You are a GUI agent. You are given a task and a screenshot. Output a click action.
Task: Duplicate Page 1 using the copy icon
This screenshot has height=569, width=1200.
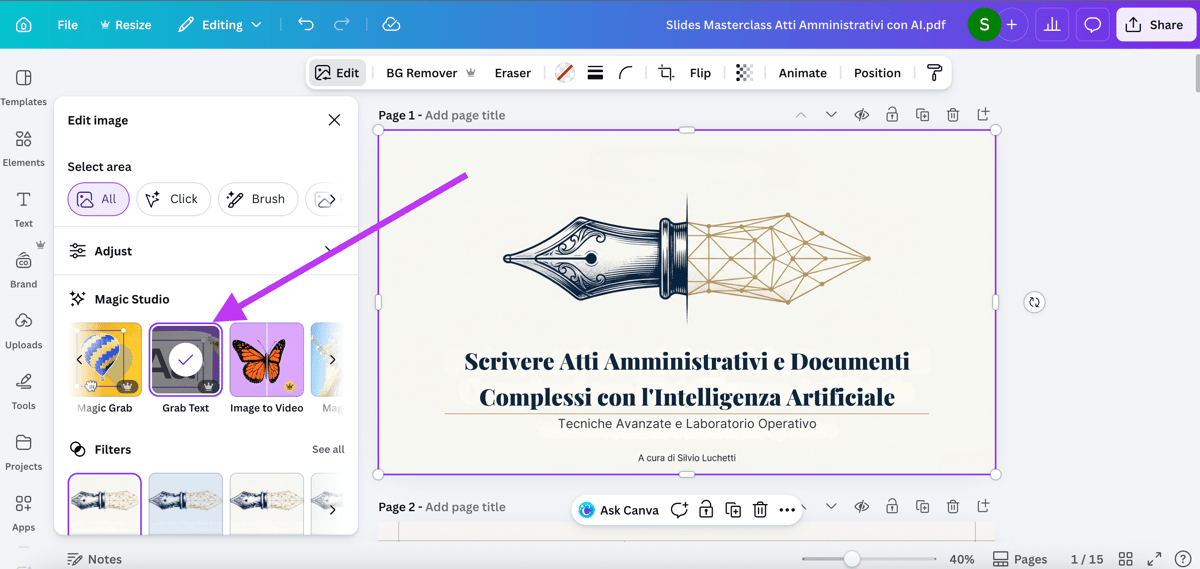click(x=922, y=115)
